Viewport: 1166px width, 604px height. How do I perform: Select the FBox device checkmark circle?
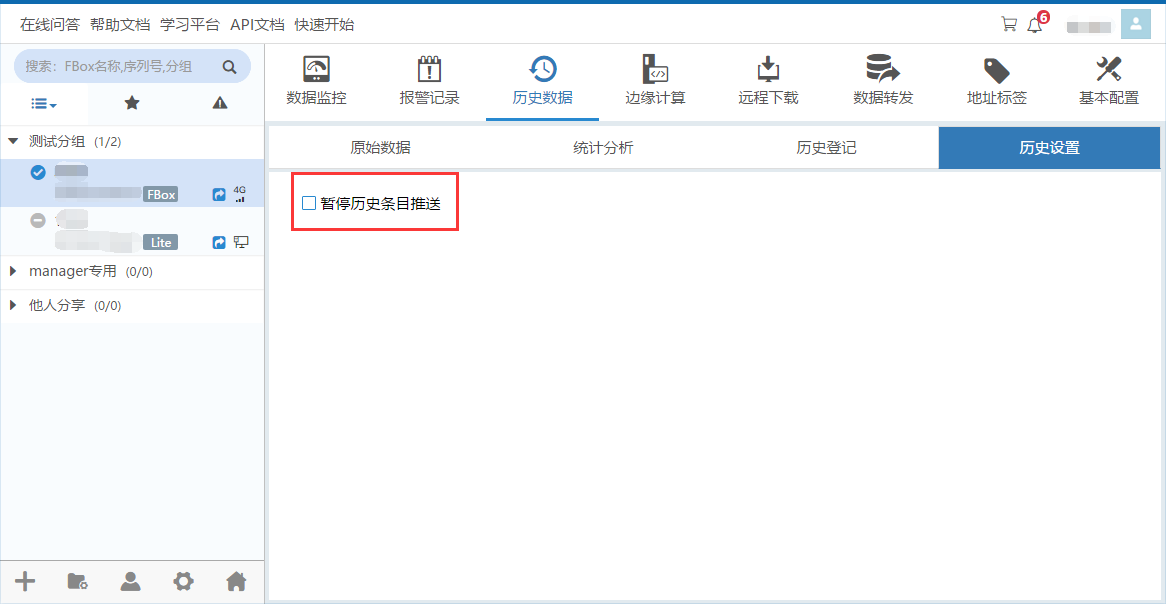click(x=38, y=172)
